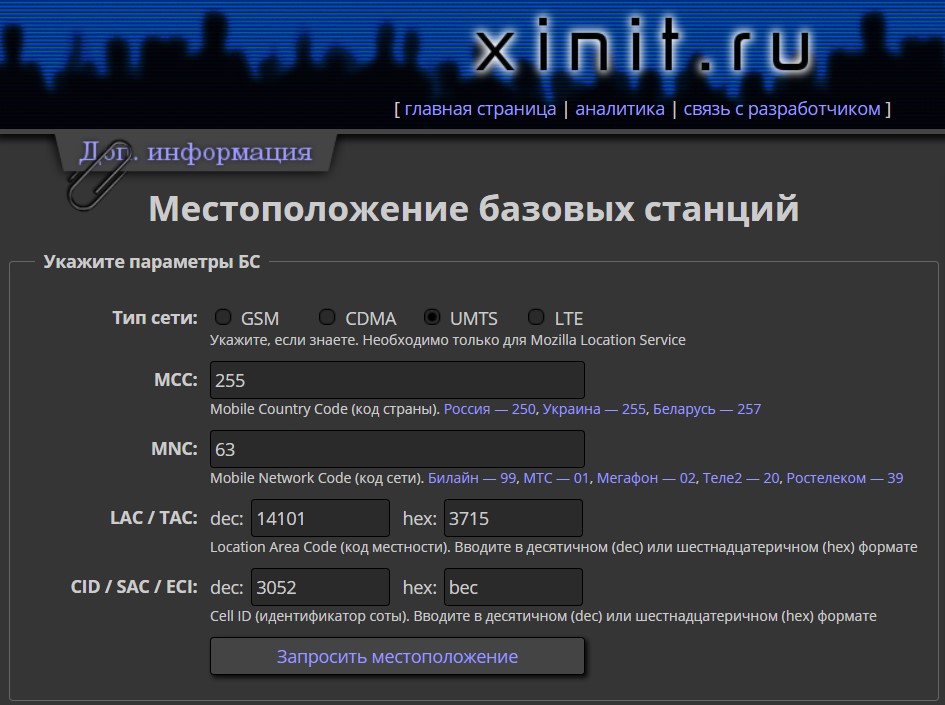Open the аналитика page
The image size is (945, 705).
point(620,109)
